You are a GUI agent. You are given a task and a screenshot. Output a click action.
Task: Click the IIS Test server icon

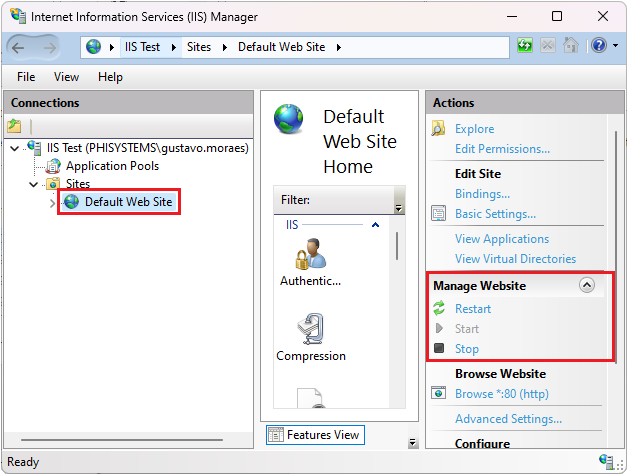(x=34, y=148)
